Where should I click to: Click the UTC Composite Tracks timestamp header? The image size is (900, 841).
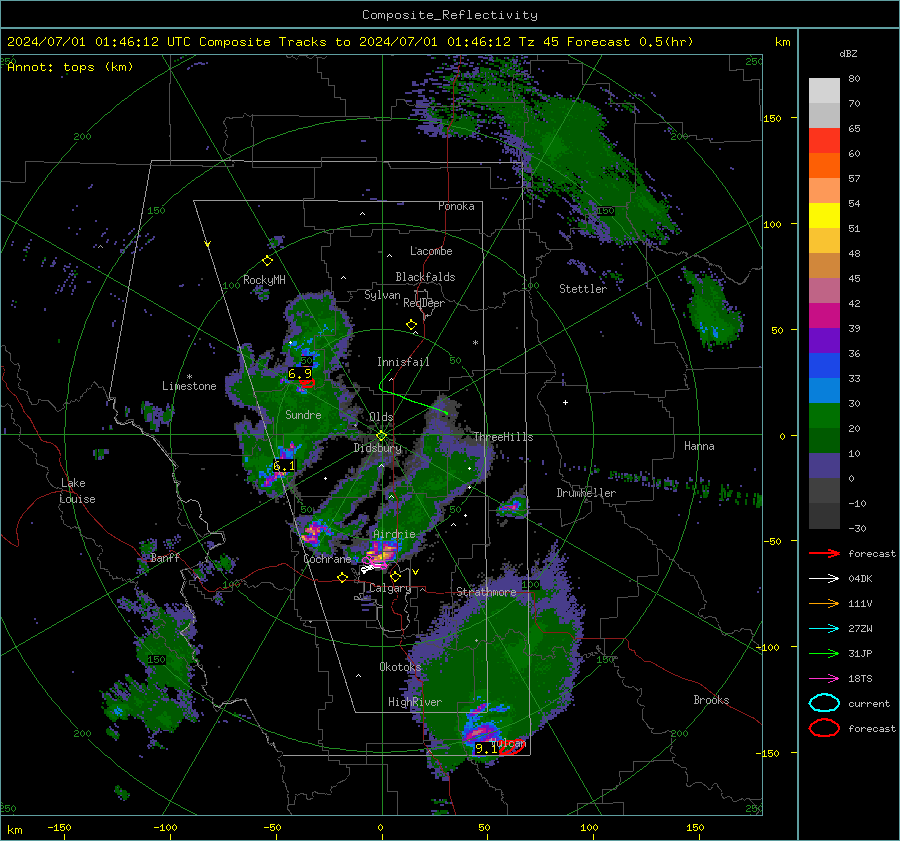350,42
